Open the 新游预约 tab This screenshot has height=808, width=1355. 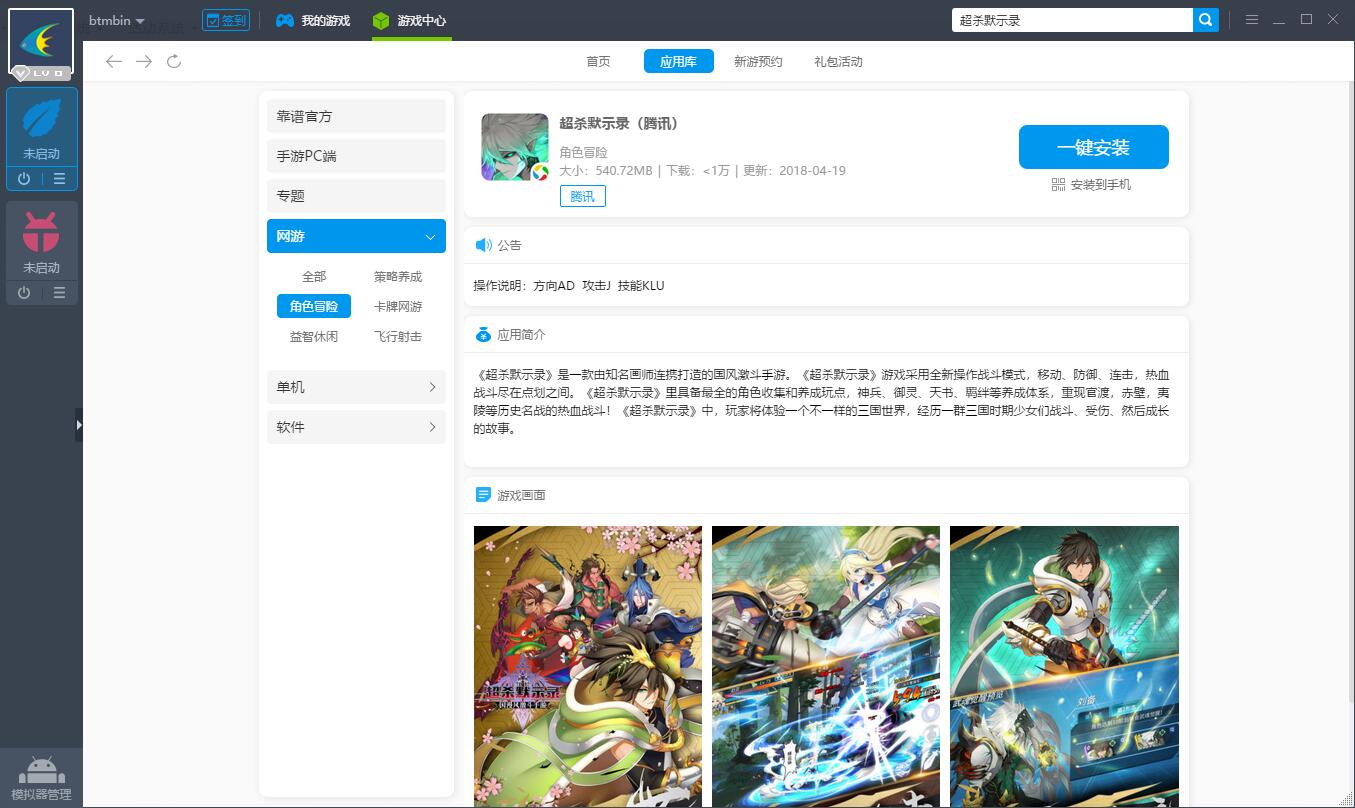coord(758,62)
